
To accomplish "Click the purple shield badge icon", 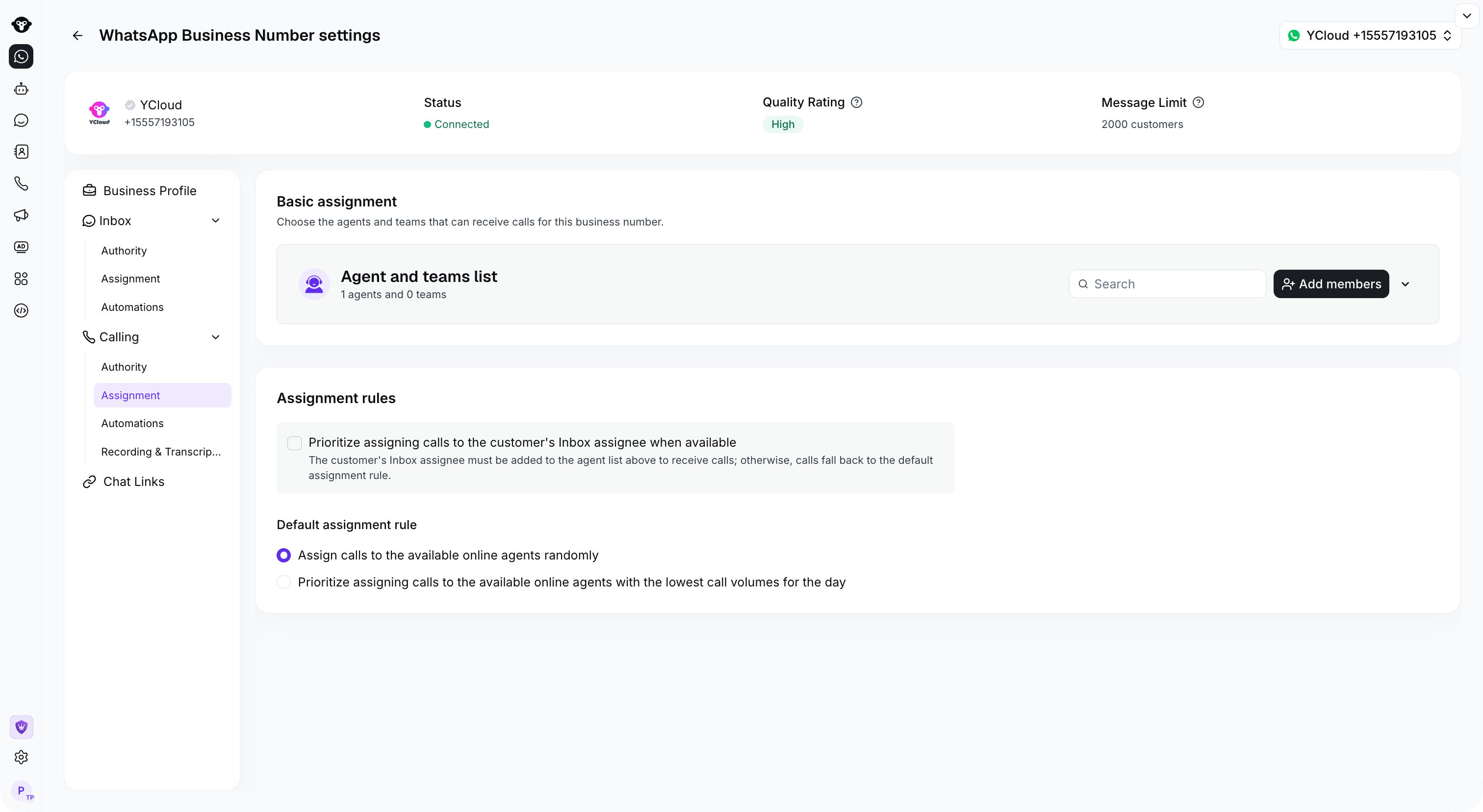I will click(x=21, y=727).
